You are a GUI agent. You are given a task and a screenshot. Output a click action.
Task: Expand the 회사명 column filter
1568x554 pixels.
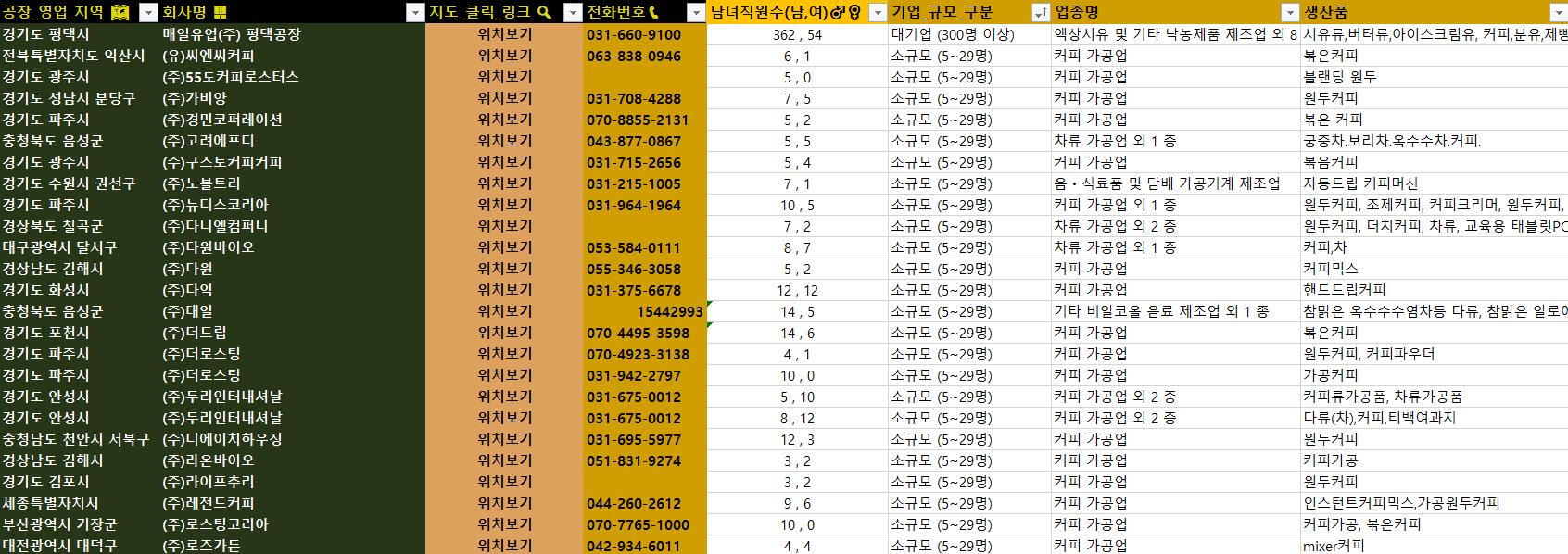(x=415, y=12)
